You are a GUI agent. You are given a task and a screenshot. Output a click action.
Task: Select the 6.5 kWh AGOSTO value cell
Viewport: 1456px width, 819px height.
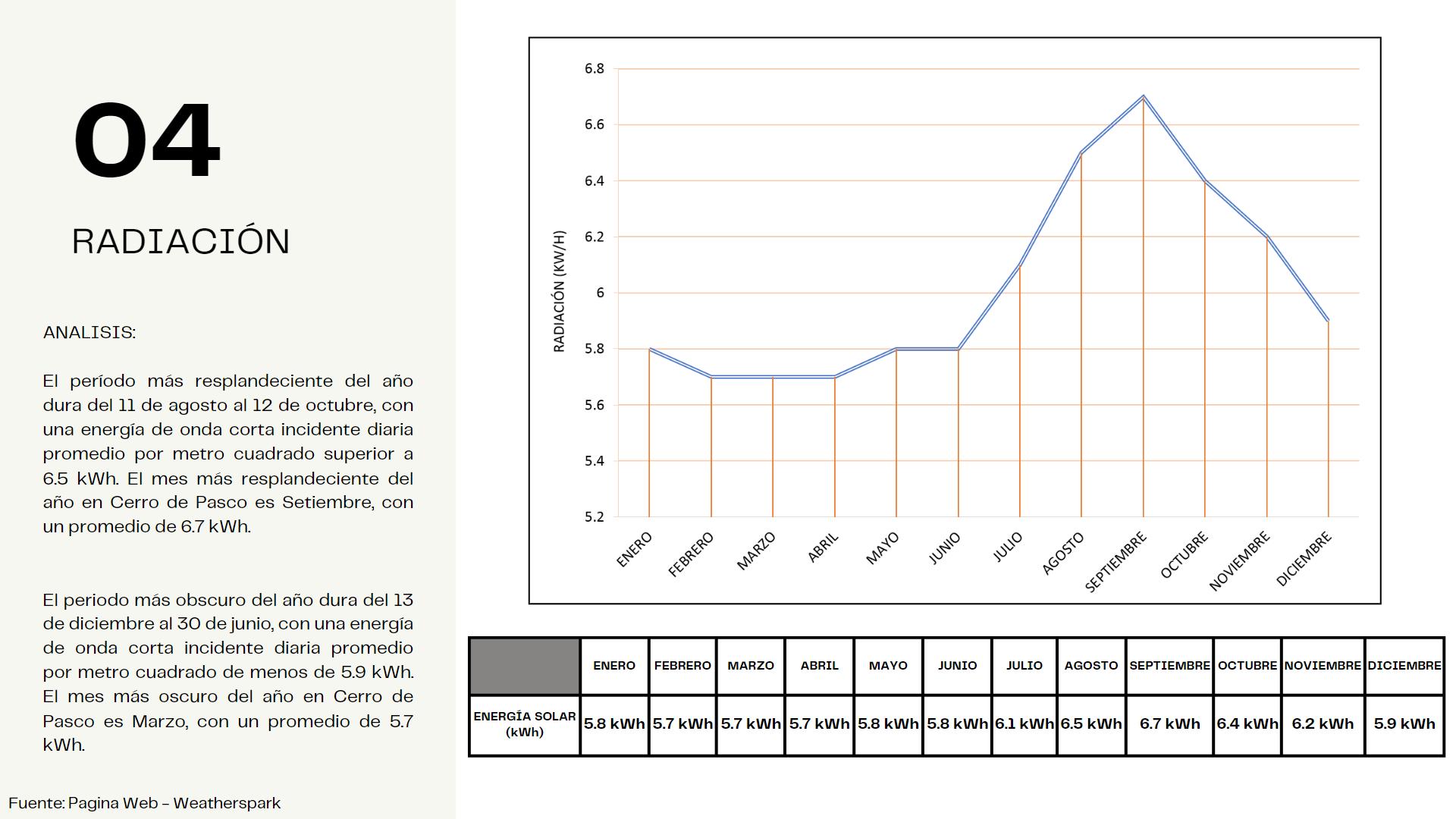[1090, 724]
